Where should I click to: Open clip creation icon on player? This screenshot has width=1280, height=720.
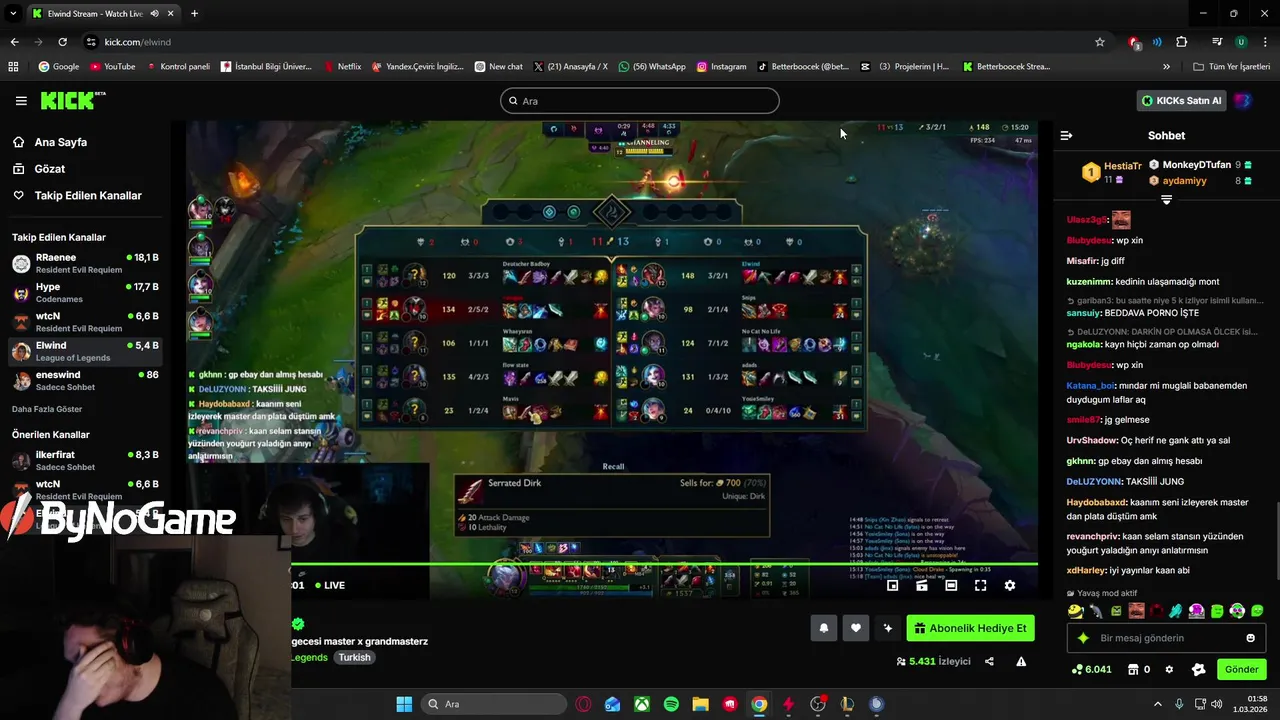pos(922,586)
